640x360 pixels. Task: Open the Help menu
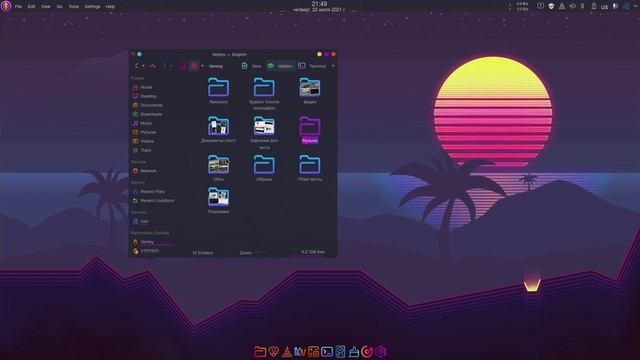click(x=110, y=7)
